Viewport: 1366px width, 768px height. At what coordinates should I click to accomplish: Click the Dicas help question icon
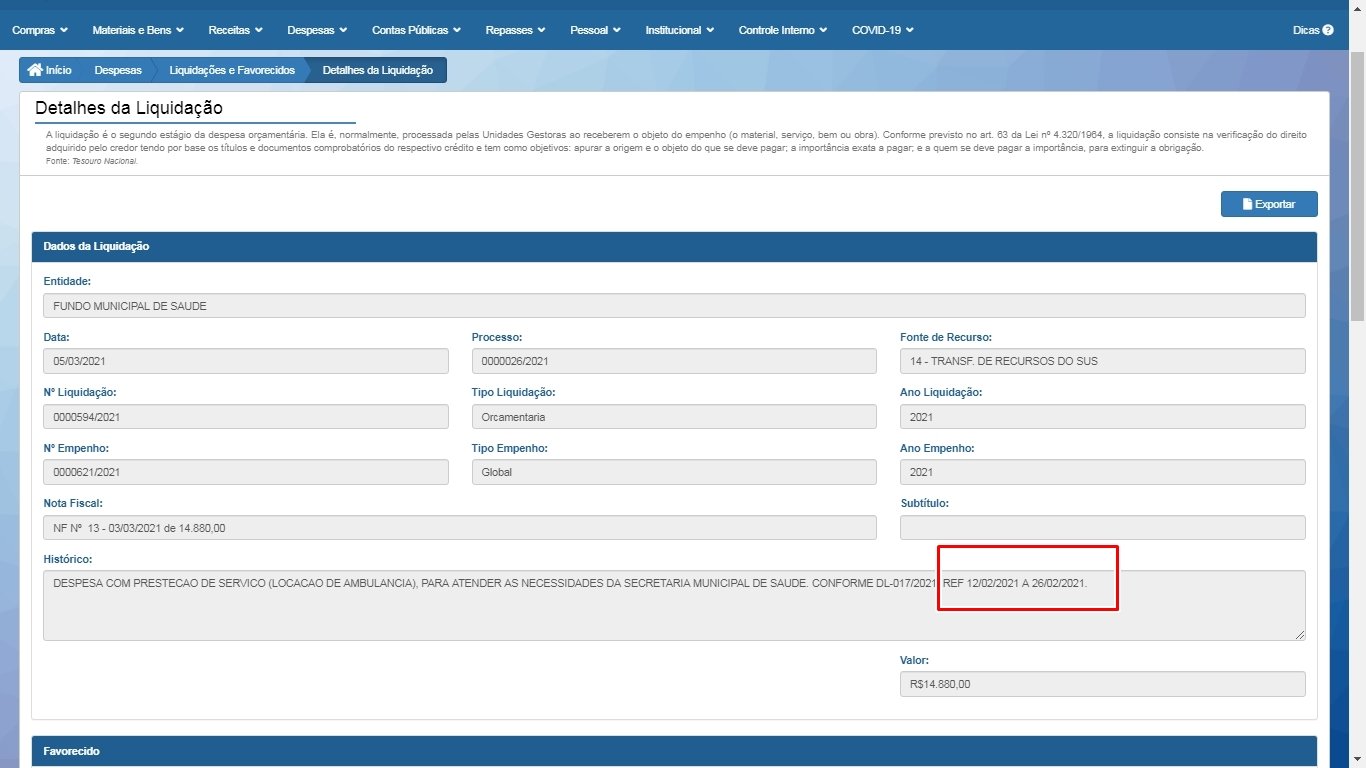coord(1328,30)
